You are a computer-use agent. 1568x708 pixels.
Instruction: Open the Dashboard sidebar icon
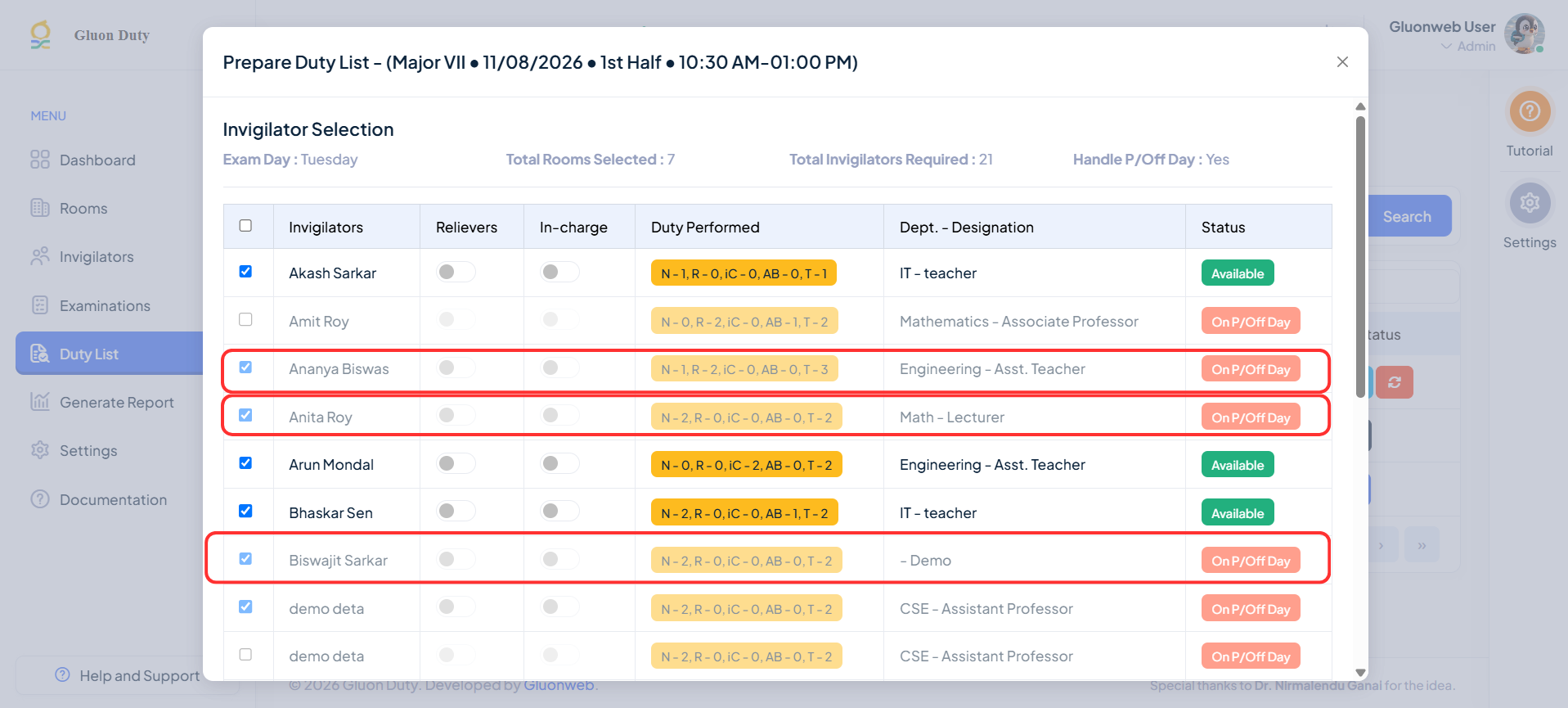[x=40, y=160]
